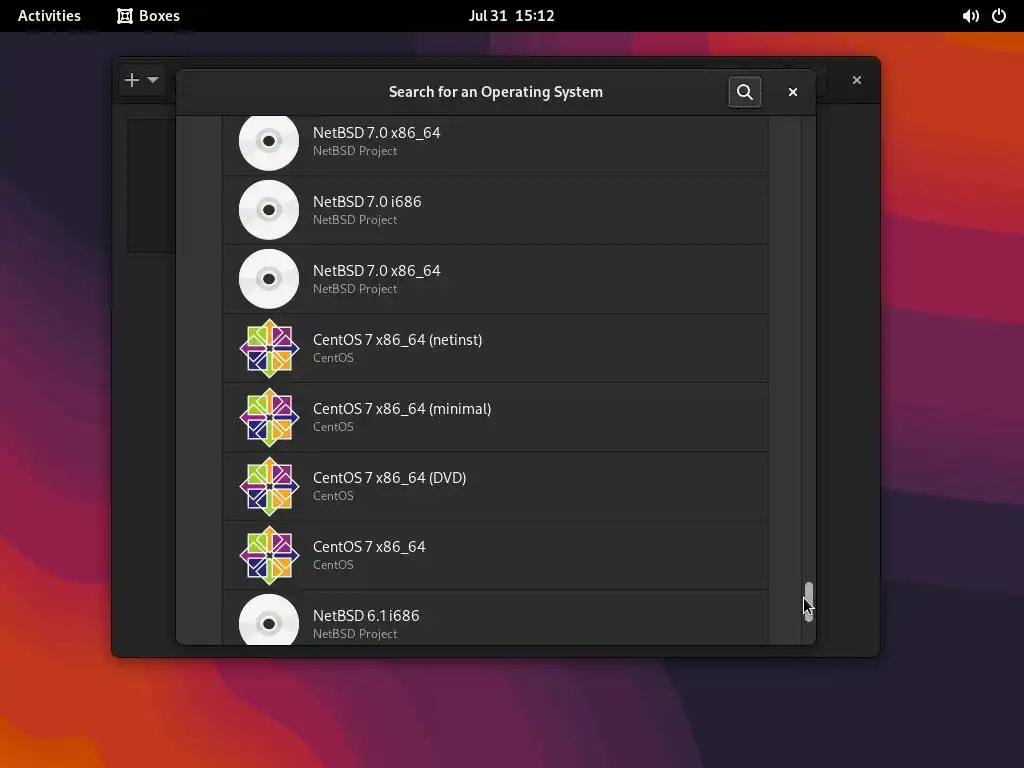Pick NetBSD 7.0 x86_64 directly above CentOS netinst

point(496,280)
